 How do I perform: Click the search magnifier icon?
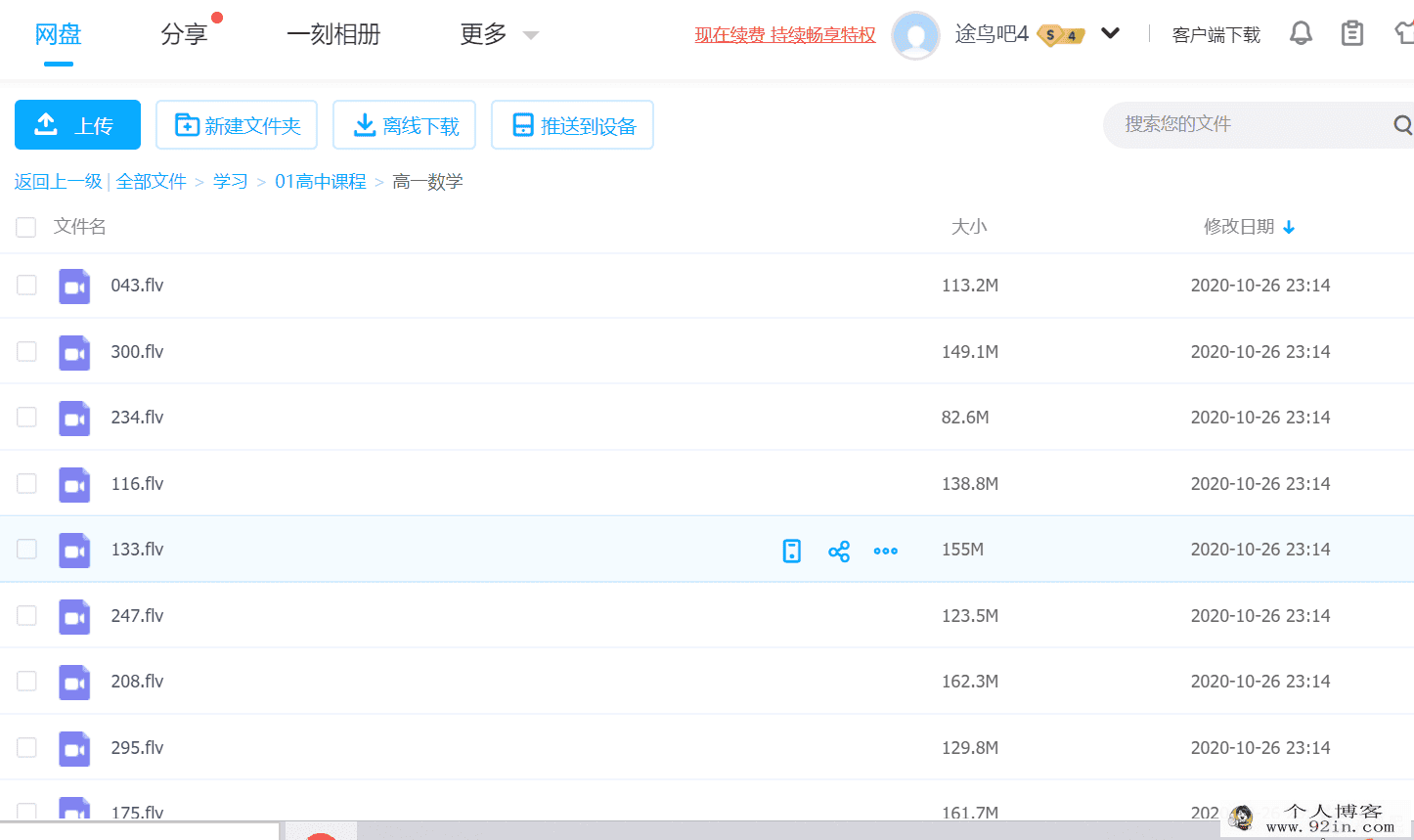[1403, 125]
